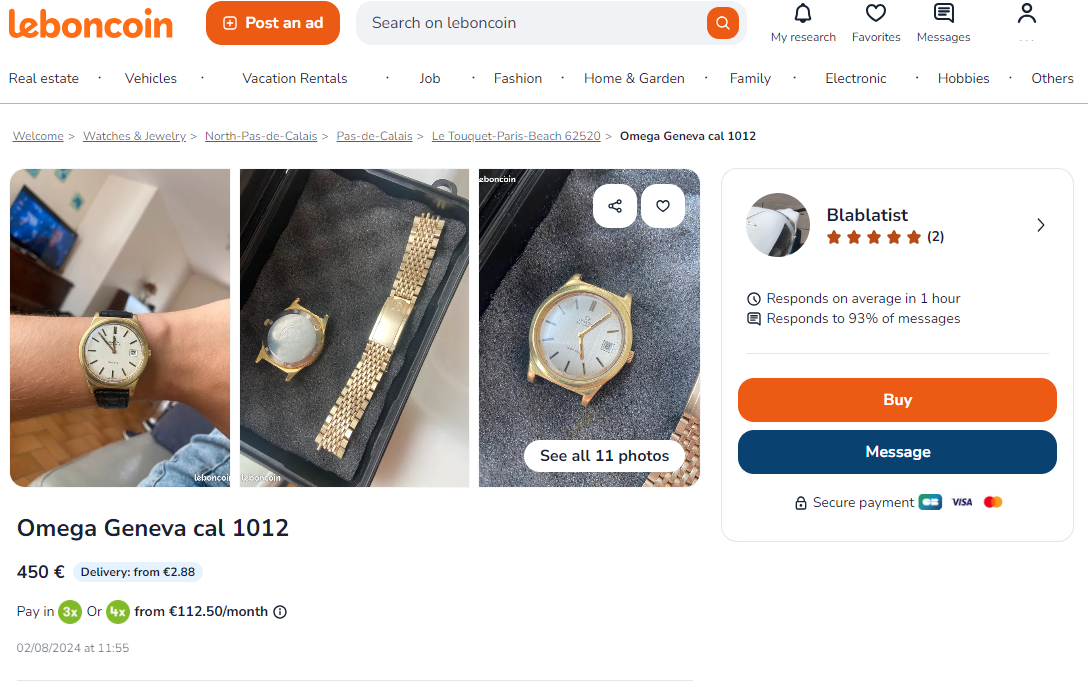Viewport: 1088px width, 691px height.
Task: Follow the Watches & Jewelry breadcrumb link
Action: click(134, 136)
